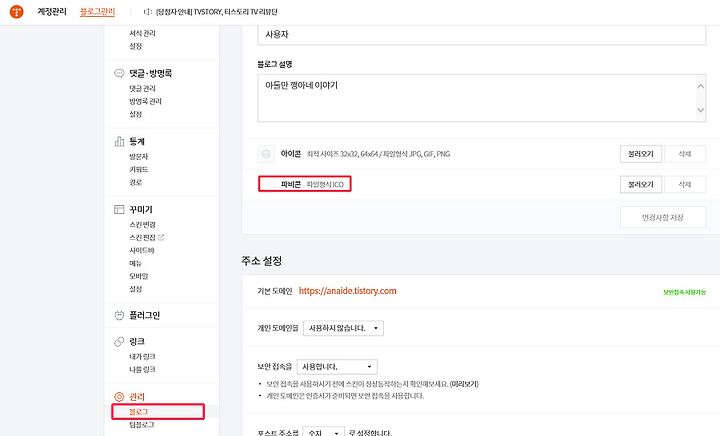720x436 pixels.
Task: Select 스킨 편집 under 꾸미기
Action: (x=142, y=237)
